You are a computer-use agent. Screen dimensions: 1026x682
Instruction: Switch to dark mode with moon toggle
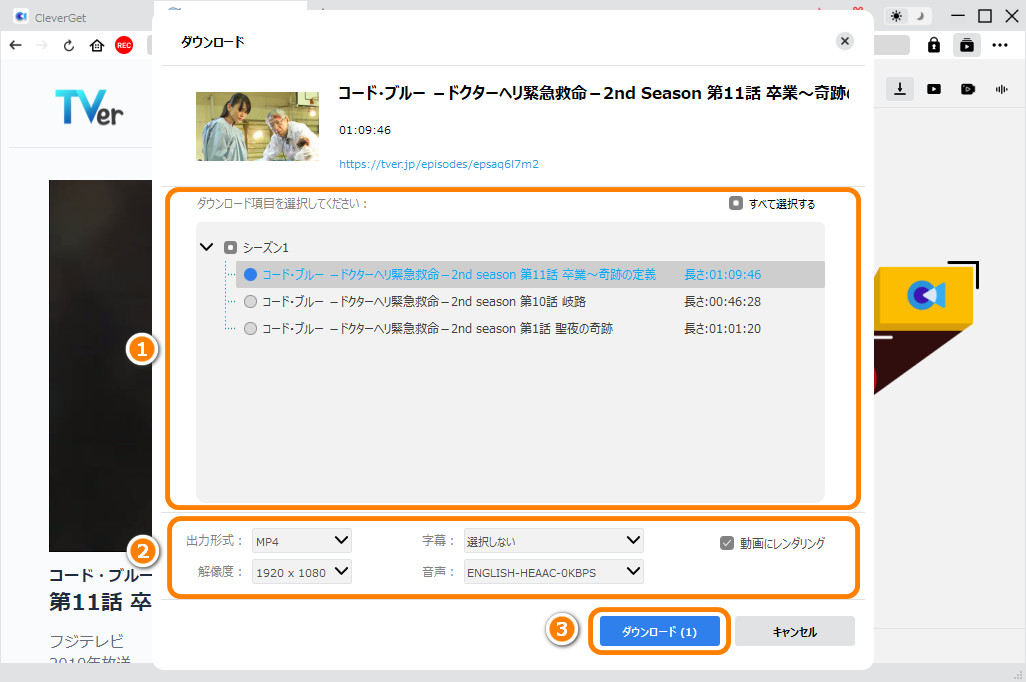pyautogui.click(x=921, y=16)
